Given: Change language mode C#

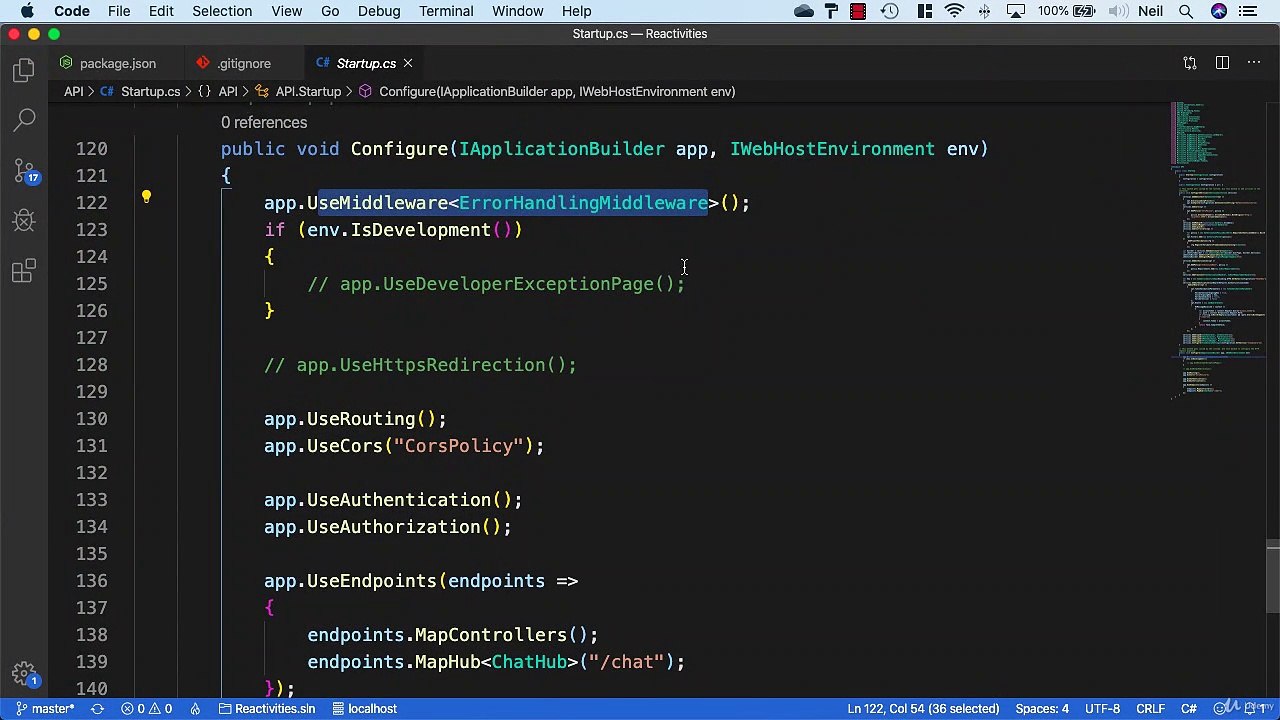Looking at the screenshot, I should (x=1189, y=708).
